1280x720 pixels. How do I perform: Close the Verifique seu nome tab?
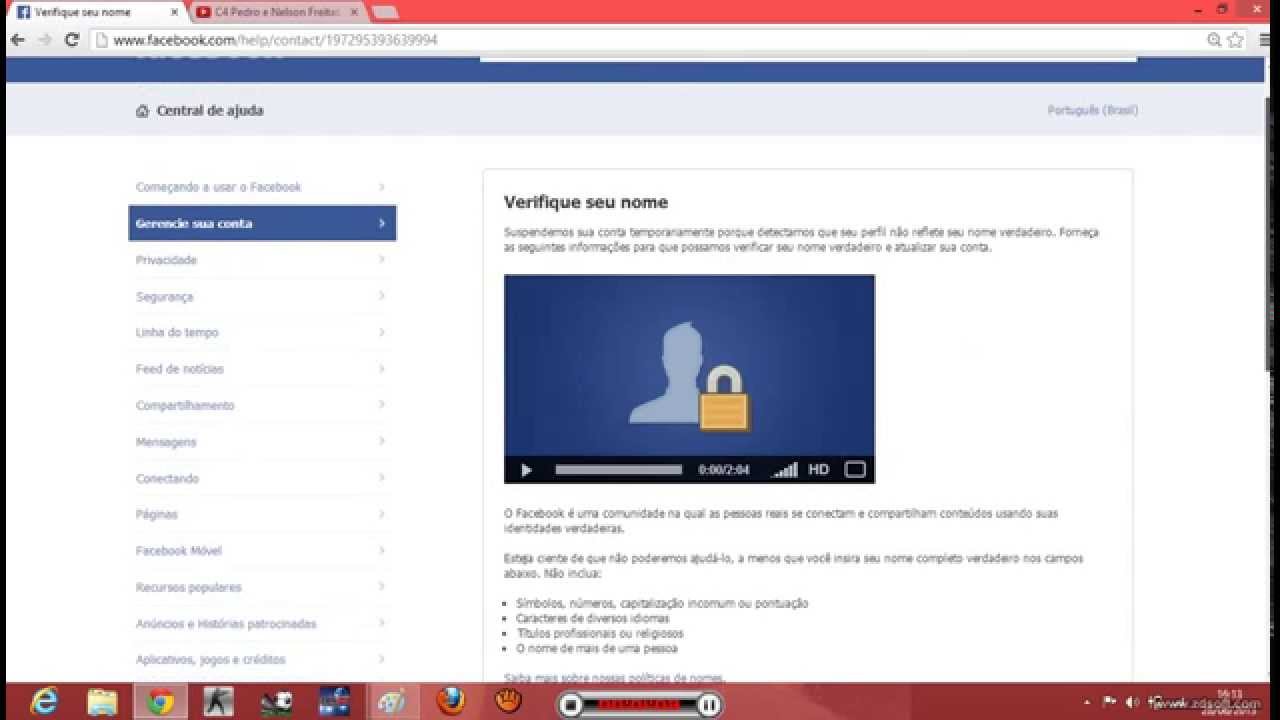tap(174, 12)
